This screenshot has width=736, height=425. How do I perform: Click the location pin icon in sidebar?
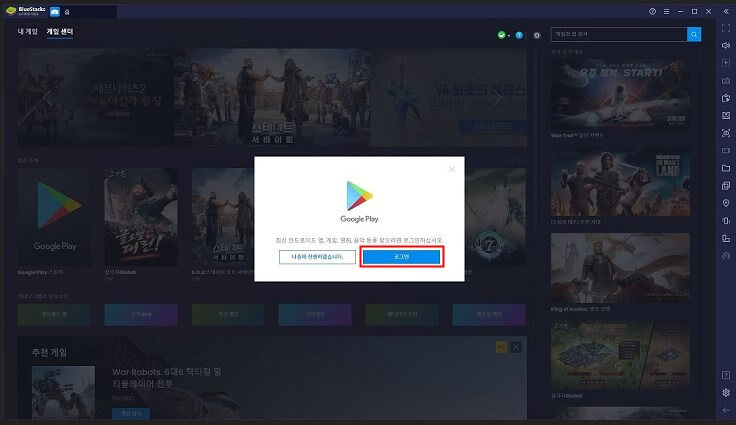[x=726, y=203]
